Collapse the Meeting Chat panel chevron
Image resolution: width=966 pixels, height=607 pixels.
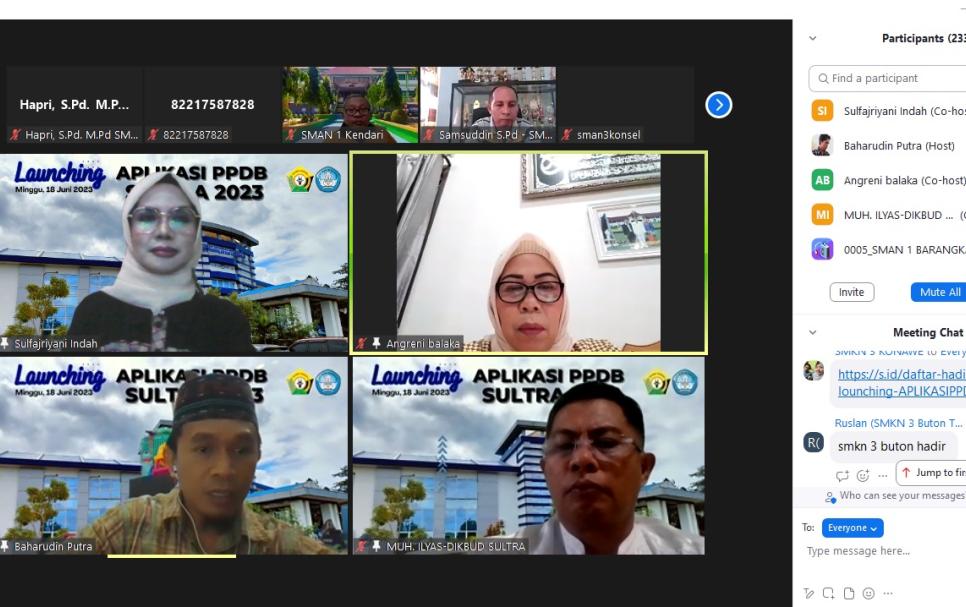click(812, 332)
